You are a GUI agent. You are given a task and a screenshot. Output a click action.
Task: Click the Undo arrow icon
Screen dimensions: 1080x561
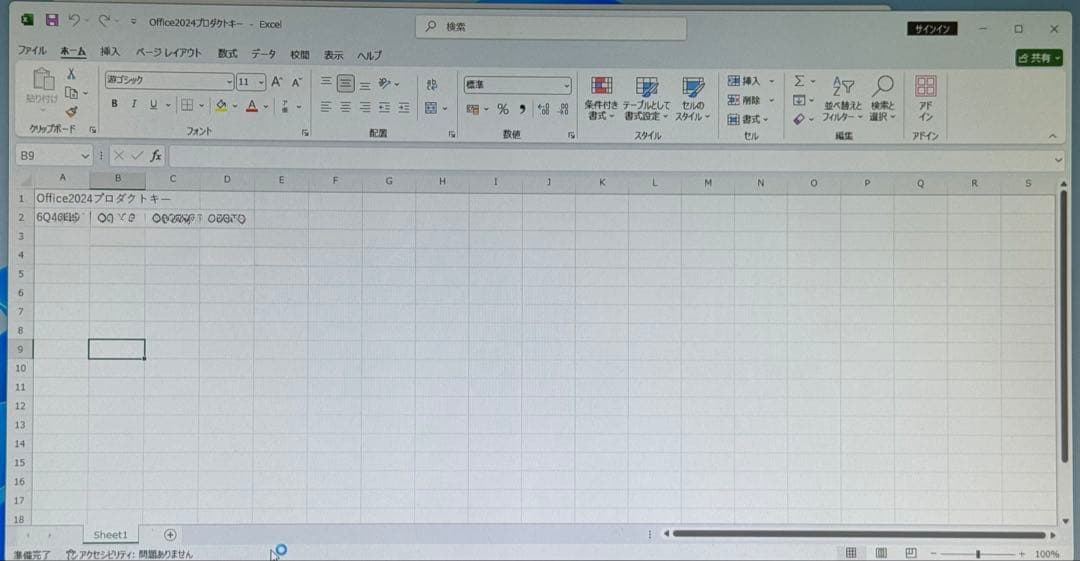(74, 21)
